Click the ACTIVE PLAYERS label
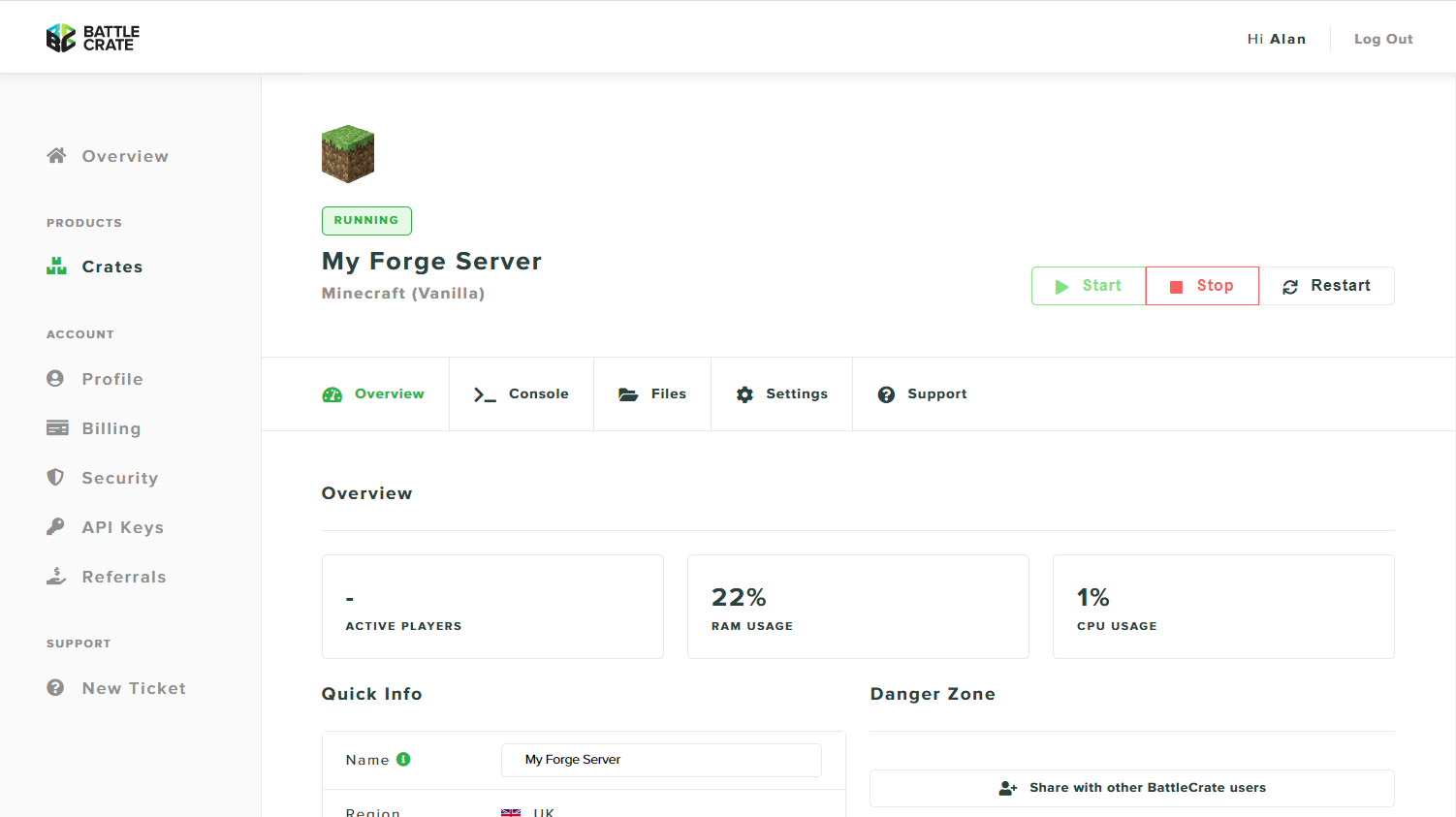 tap(403, 626)
